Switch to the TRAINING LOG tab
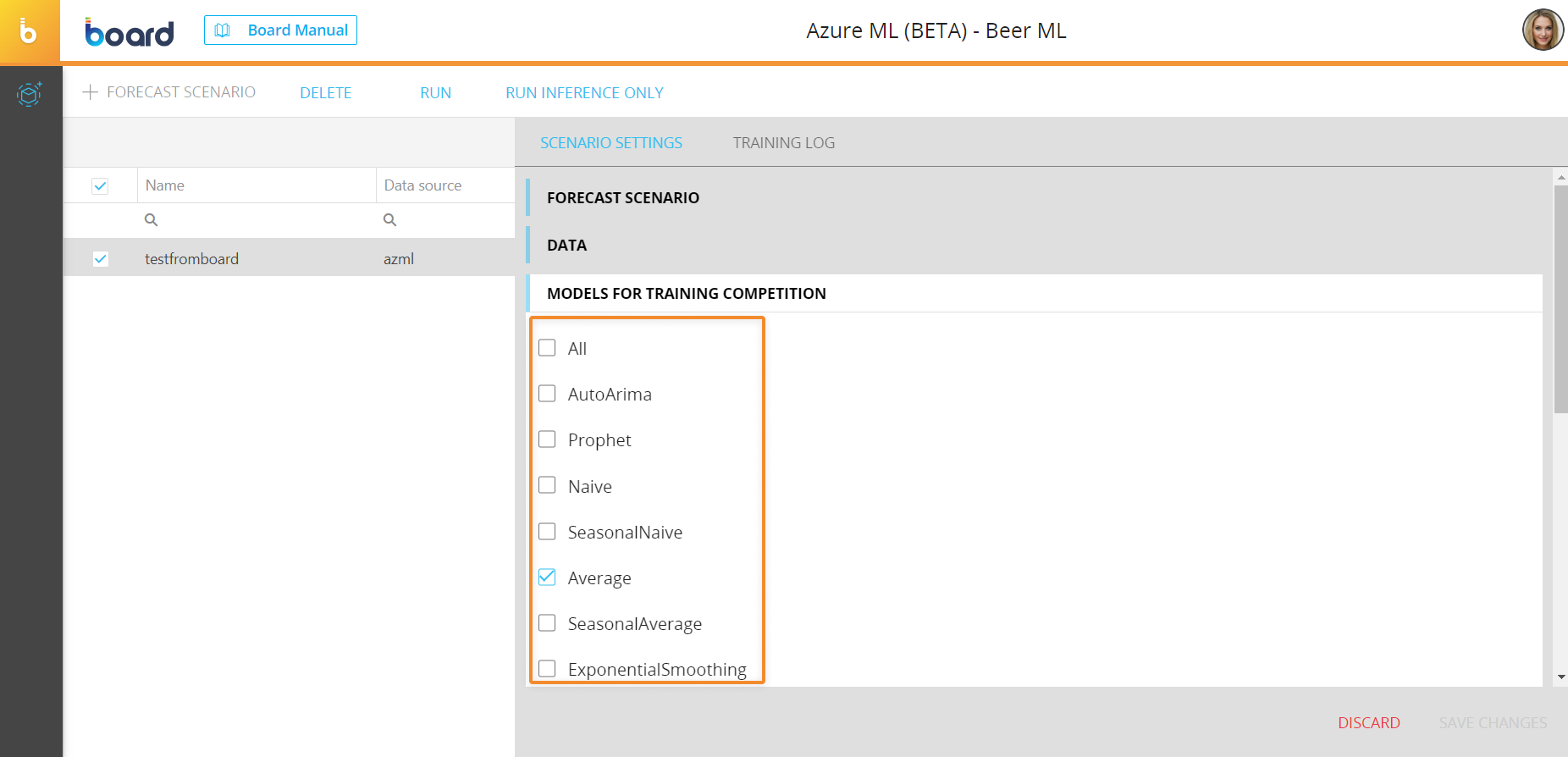Screen dimensions: 1568x757 point(783,142)
